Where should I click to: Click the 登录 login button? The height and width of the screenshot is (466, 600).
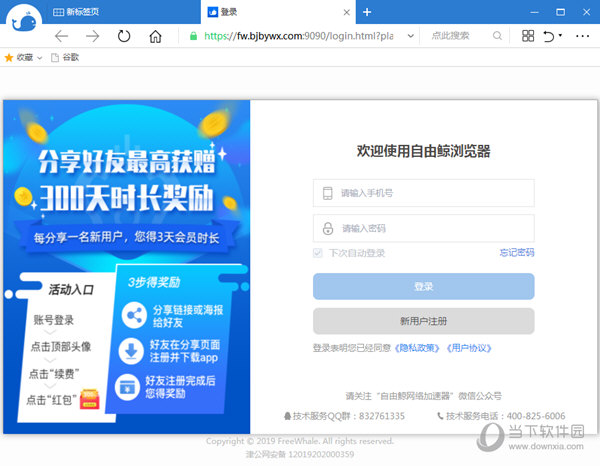(x=423, y=287)
